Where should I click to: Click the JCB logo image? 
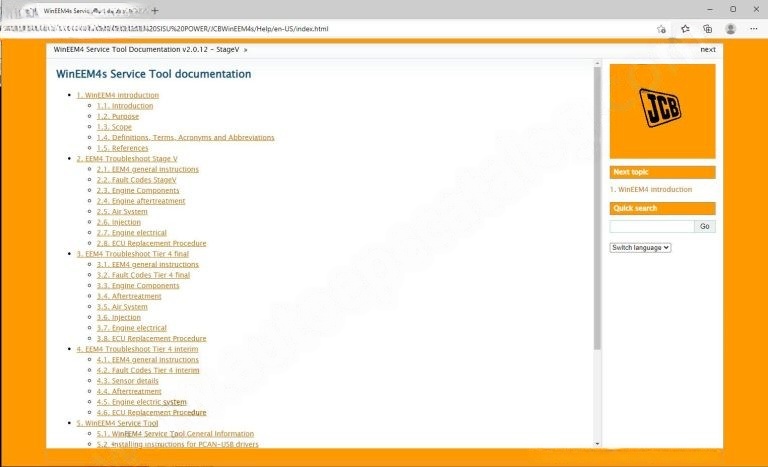pyautogui.click(x=662, y=111)
